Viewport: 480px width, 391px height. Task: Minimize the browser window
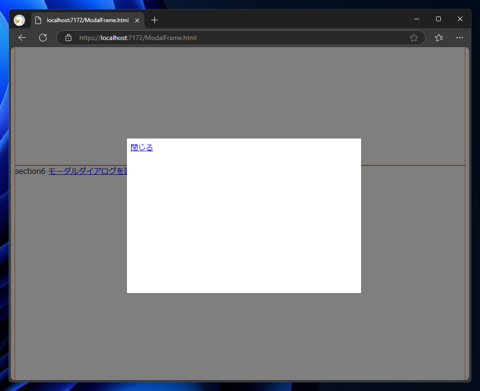417,19
